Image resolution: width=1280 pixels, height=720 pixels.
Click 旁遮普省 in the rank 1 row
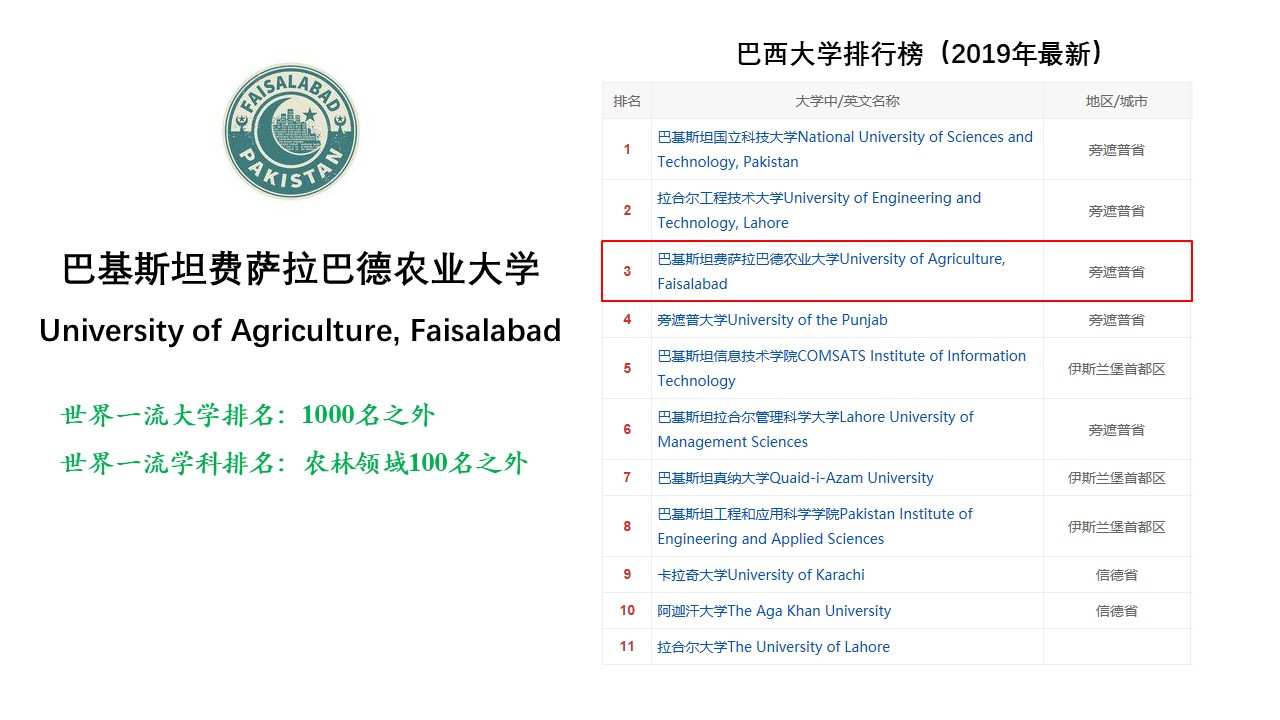1117,150
